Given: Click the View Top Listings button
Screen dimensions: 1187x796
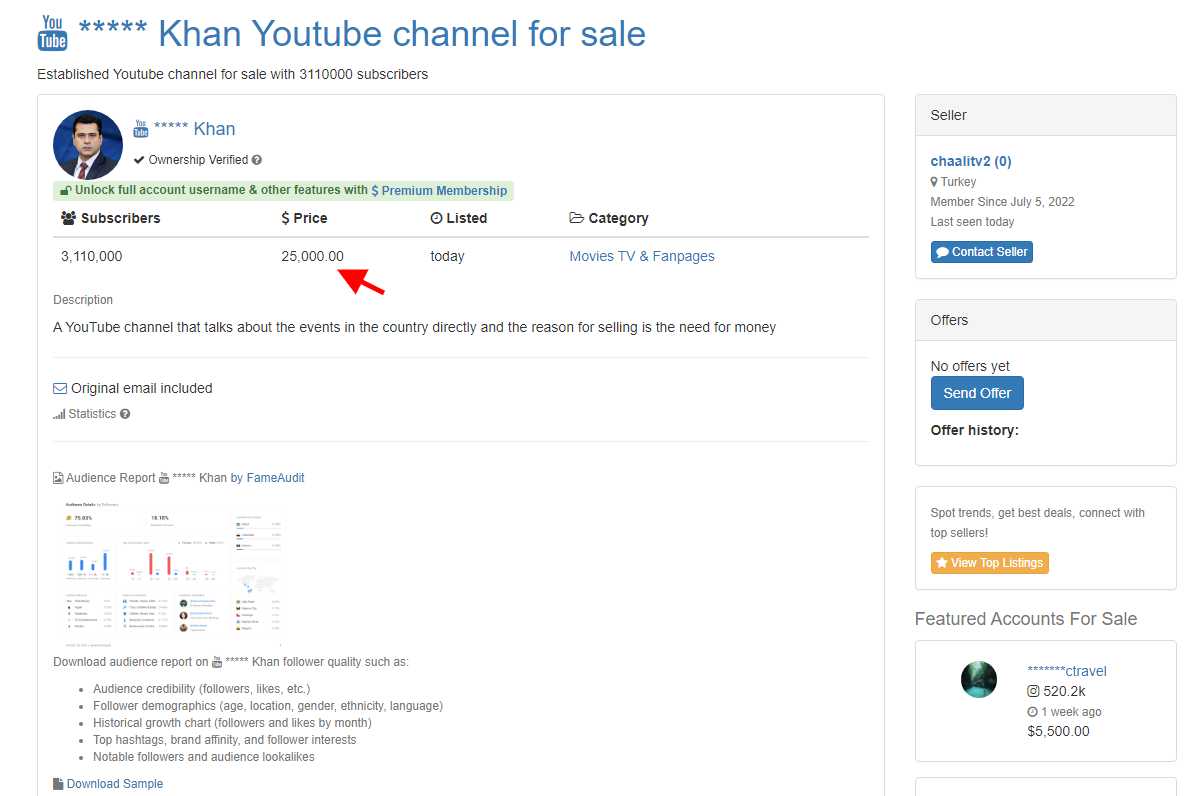Looking at the screenshot, I should (989, 563).
